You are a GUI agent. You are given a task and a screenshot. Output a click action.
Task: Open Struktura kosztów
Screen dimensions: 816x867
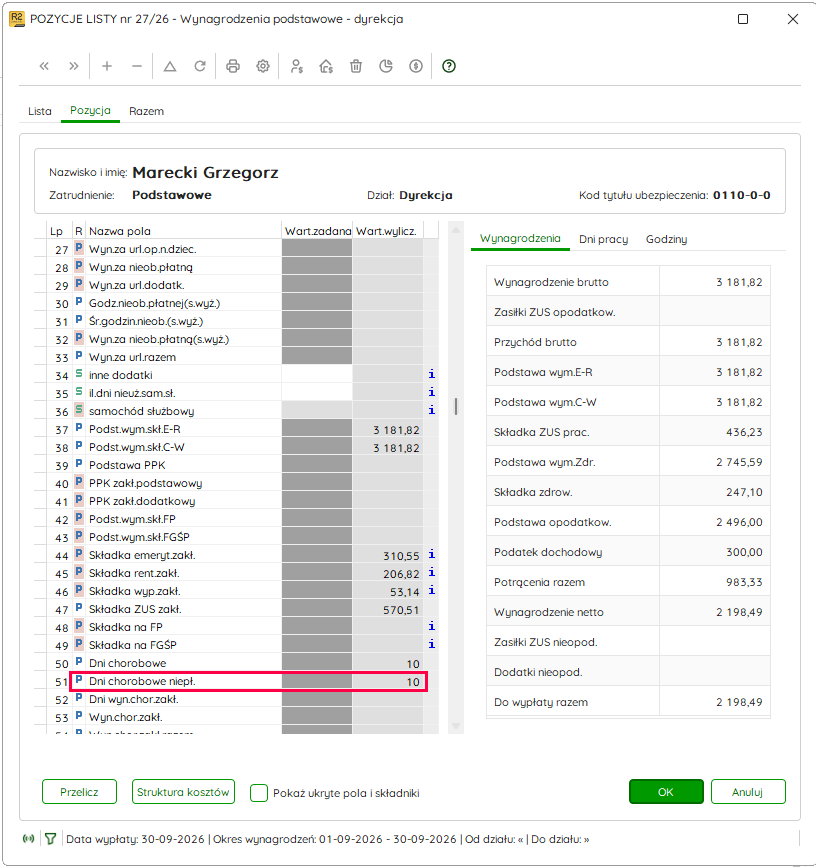click(183, 792)
